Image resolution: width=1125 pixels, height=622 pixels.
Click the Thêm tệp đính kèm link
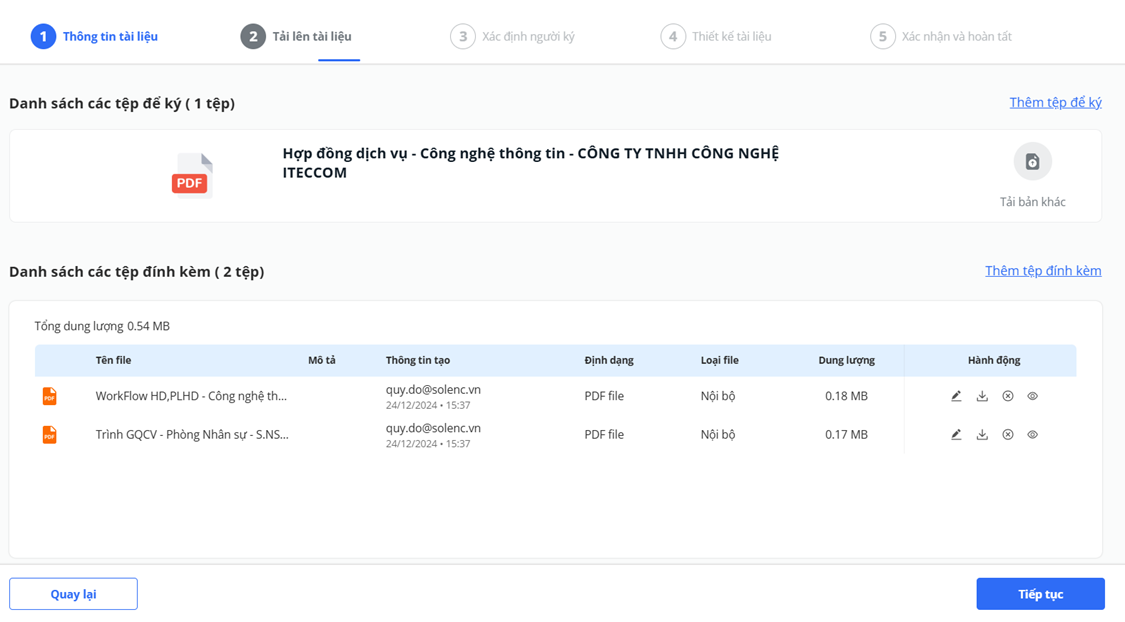(1043, 271)
